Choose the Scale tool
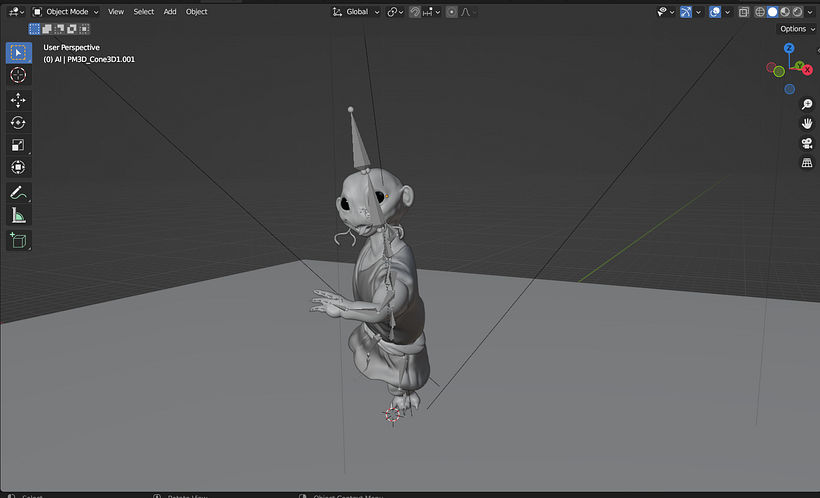 click(x=18, y=145)
